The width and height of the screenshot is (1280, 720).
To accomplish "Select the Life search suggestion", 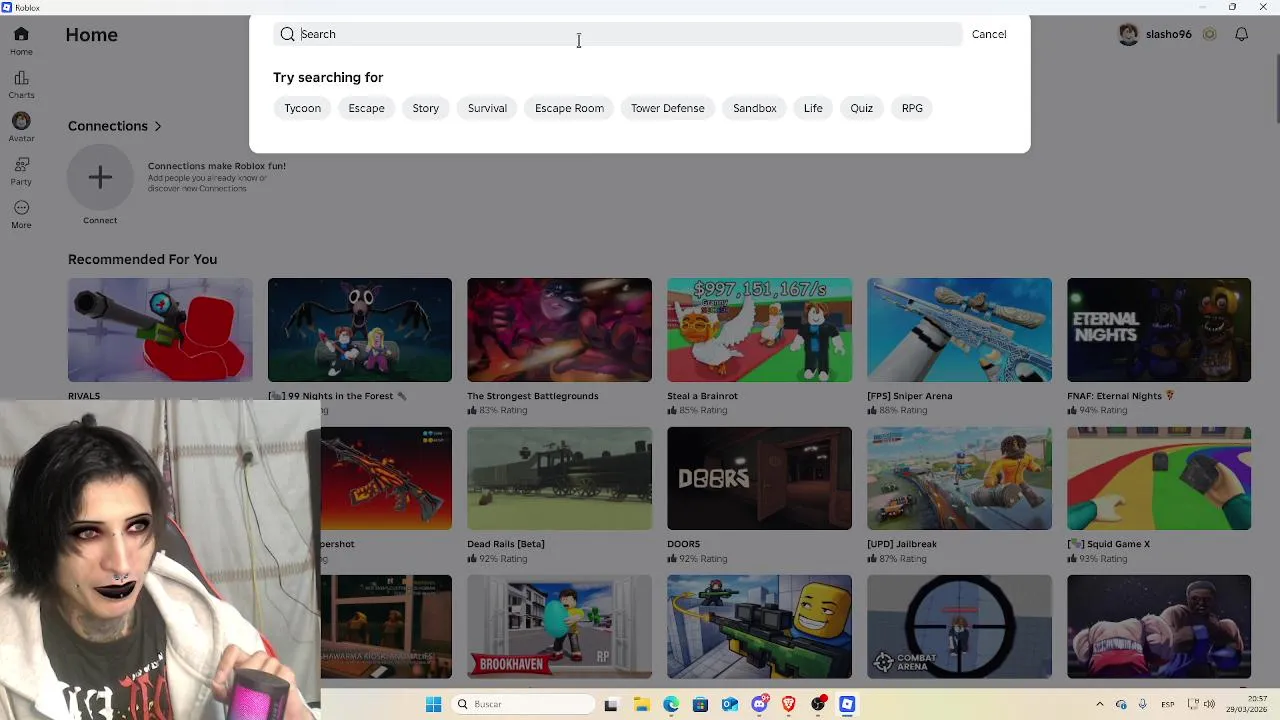I will [x=813, y=108].
